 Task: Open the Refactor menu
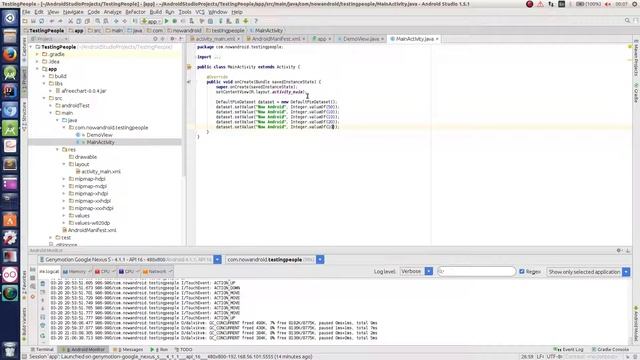coord(135,12)
